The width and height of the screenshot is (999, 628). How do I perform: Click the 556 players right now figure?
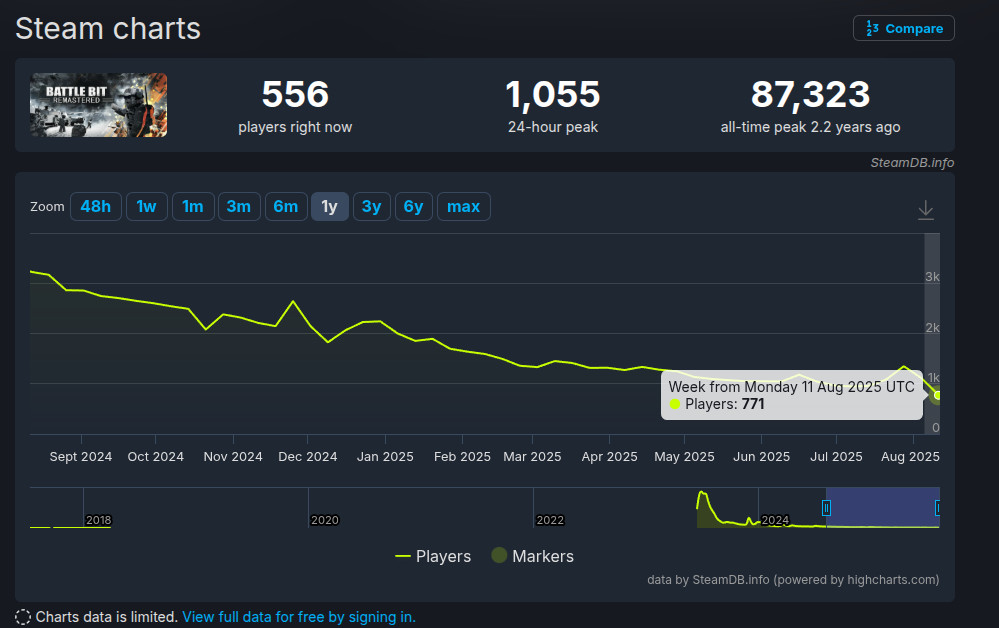click(295, 94)
